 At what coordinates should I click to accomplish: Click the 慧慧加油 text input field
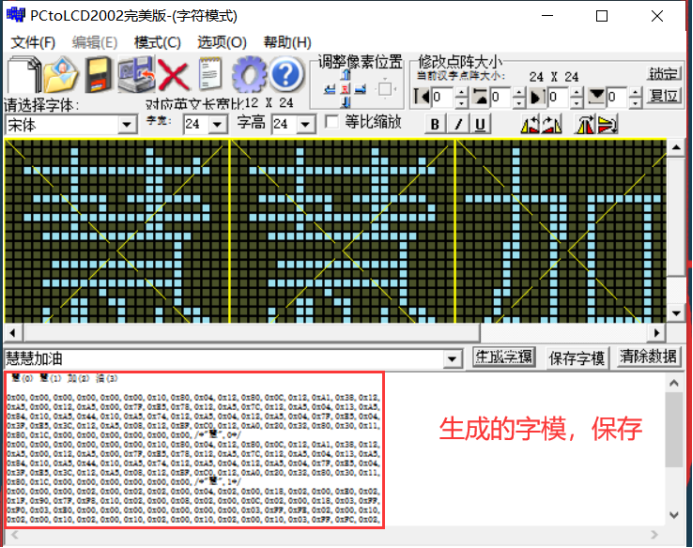click(x=224, y=359)
